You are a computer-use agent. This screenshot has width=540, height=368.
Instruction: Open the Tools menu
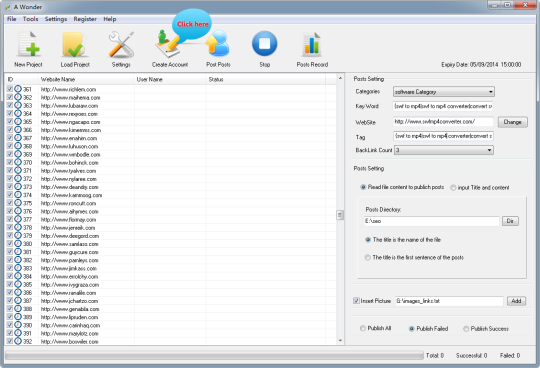tap(30, 19)
